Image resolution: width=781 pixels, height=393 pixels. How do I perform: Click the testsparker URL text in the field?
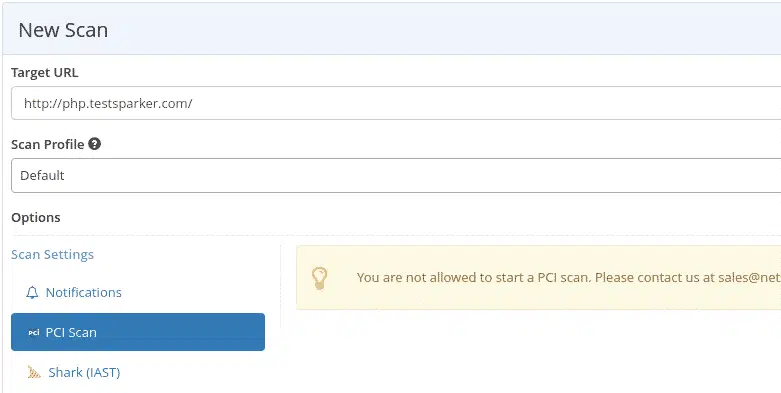108,104
